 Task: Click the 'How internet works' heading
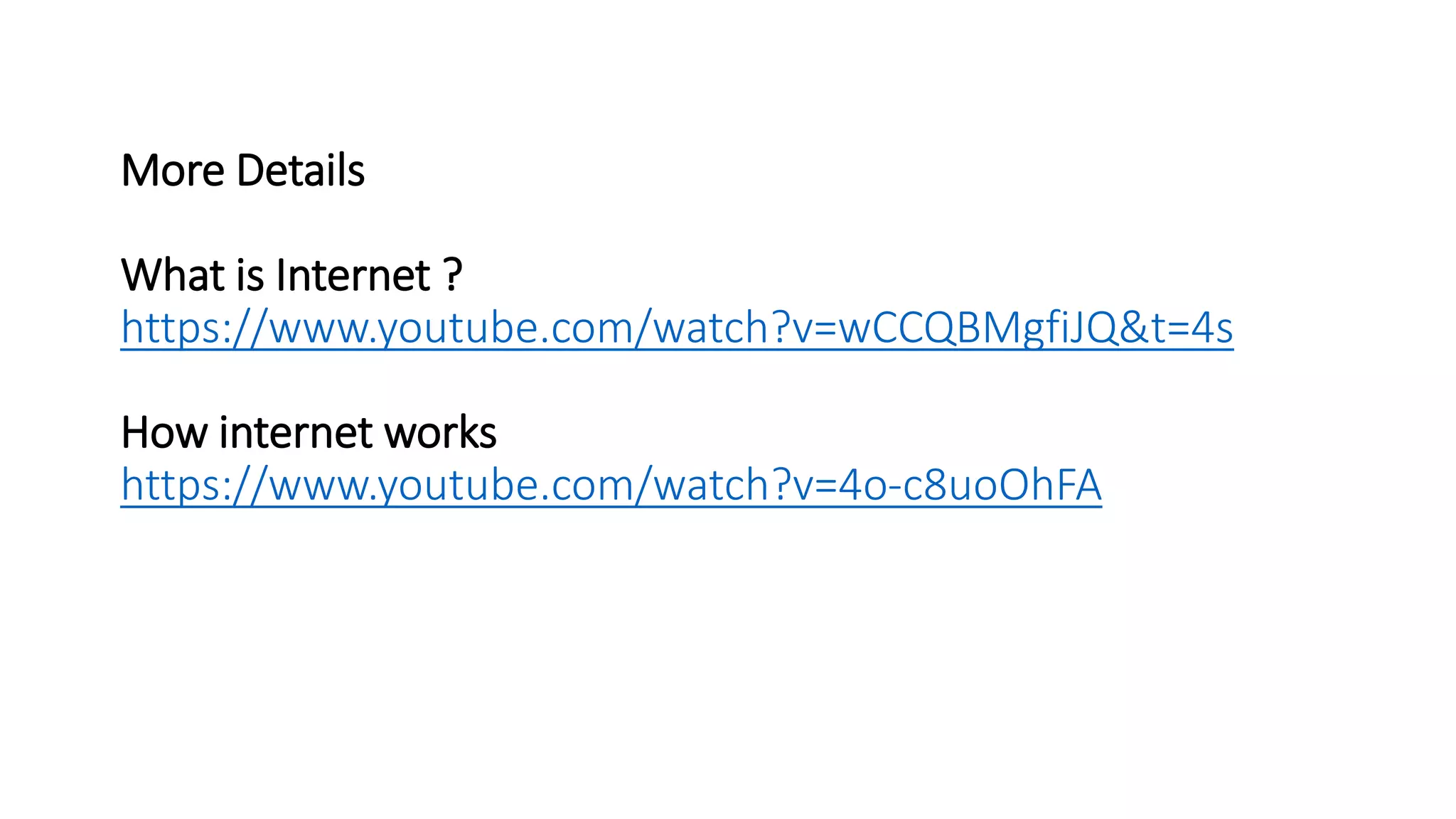[x=309, y=432]
